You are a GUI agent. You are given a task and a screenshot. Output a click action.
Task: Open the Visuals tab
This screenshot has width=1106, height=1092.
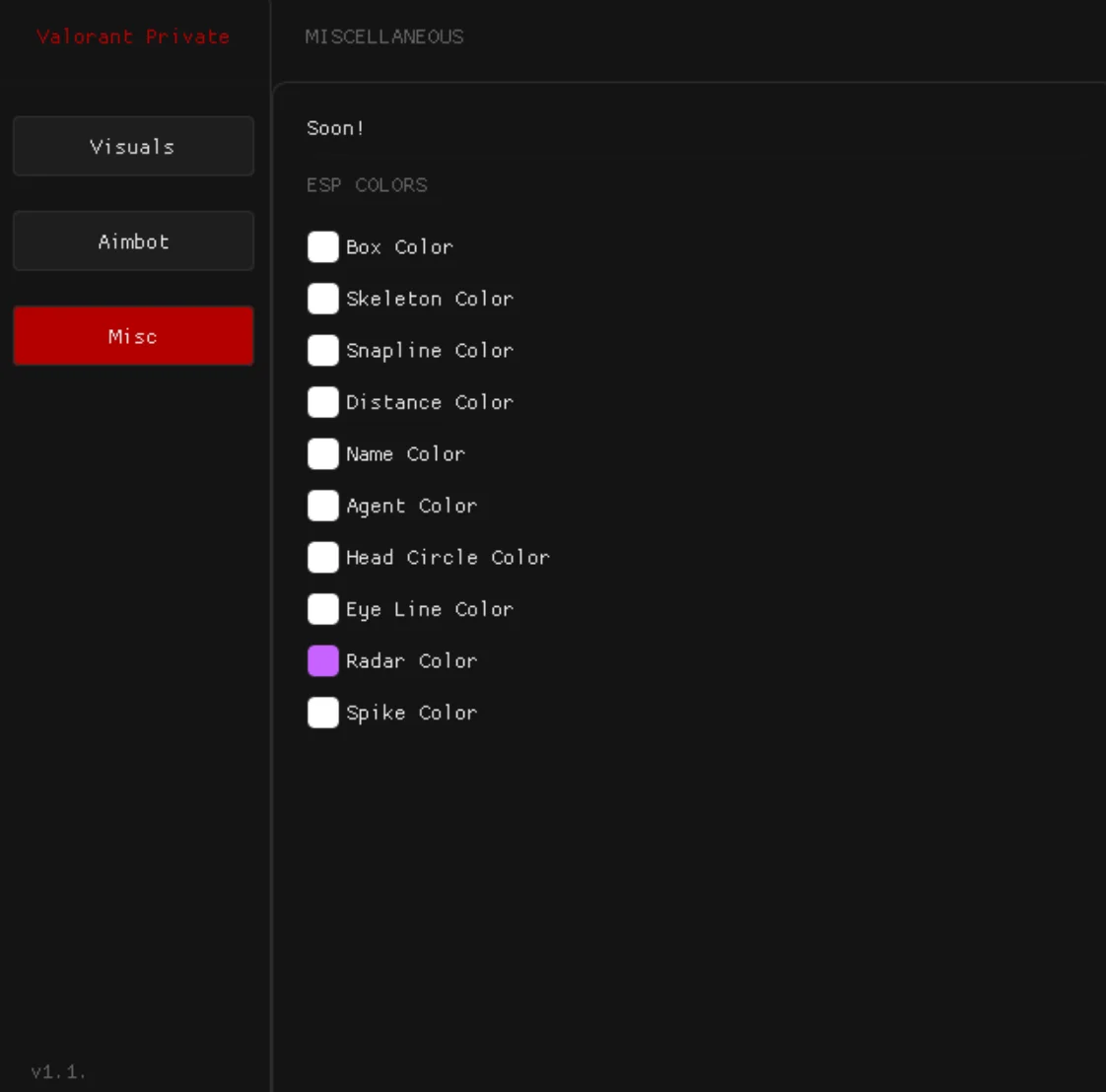(x=133, y=146)
